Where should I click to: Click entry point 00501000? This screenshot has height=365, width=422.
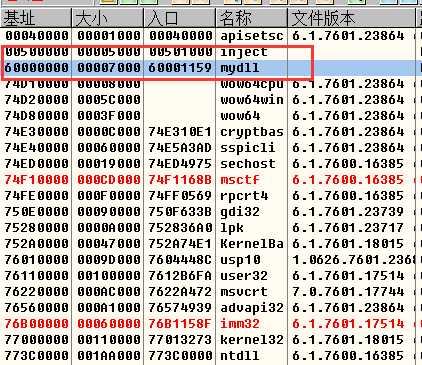click(x=180, y=52)
